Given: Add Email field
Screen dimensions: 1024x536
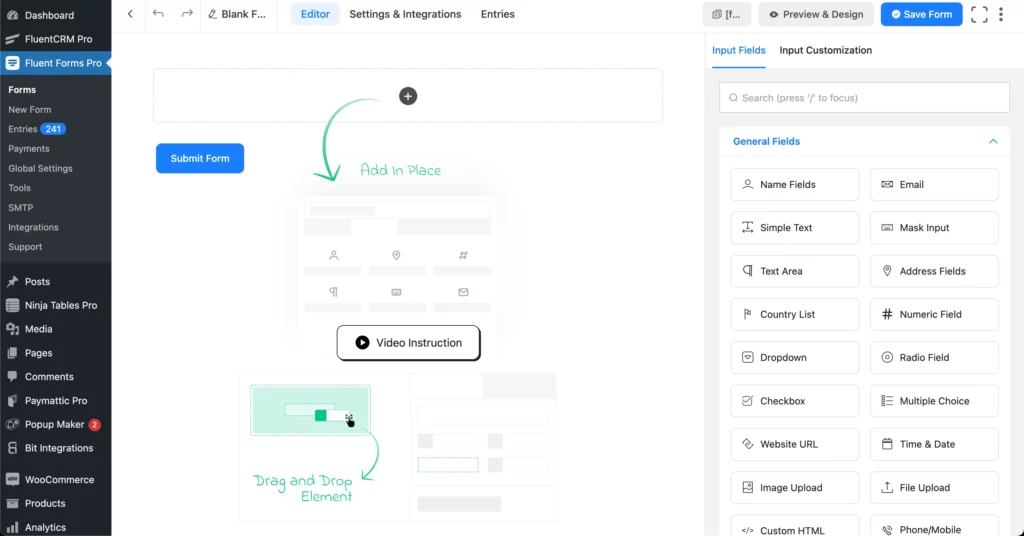Looking at the screenshot, I should coord(934,185).
